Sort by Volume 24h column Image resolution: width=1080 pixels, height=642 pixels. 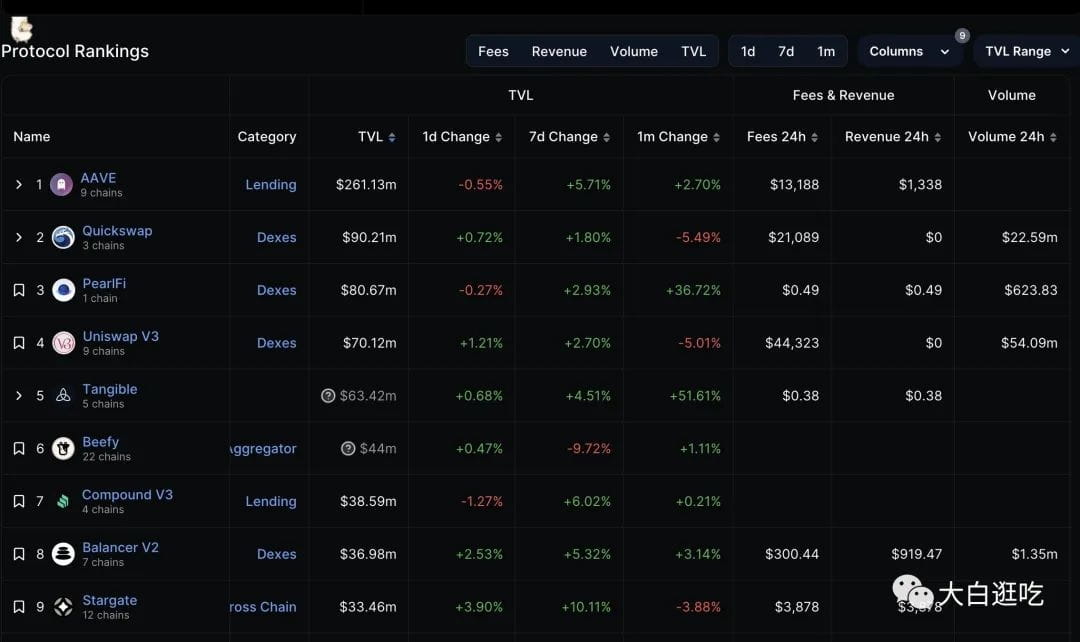click(x=1053, y=137)
